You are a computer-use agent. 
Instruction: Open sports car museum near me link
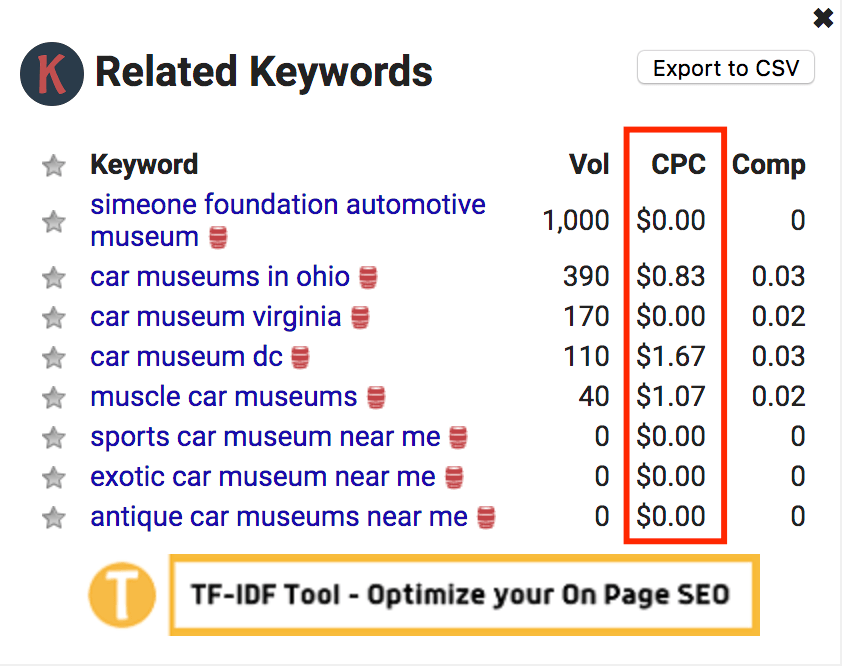265,437
